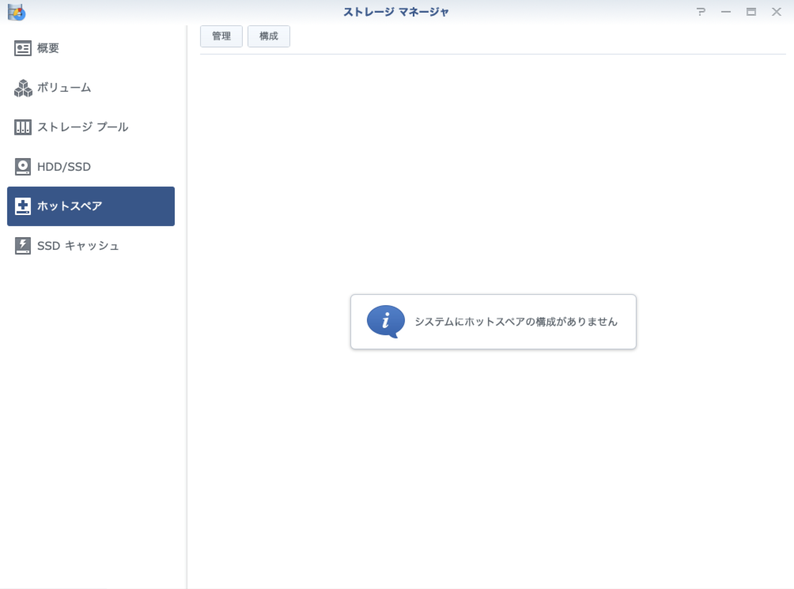Screen dimensions: 794x589
Task: Click the Overview (概要) icon in sidebar
Action: point(22,48)
